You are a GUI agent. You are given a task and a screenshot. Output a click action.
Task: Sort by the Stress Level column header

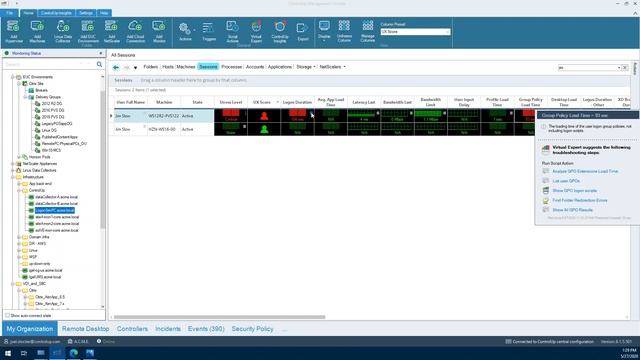click(x=231, y=102)
